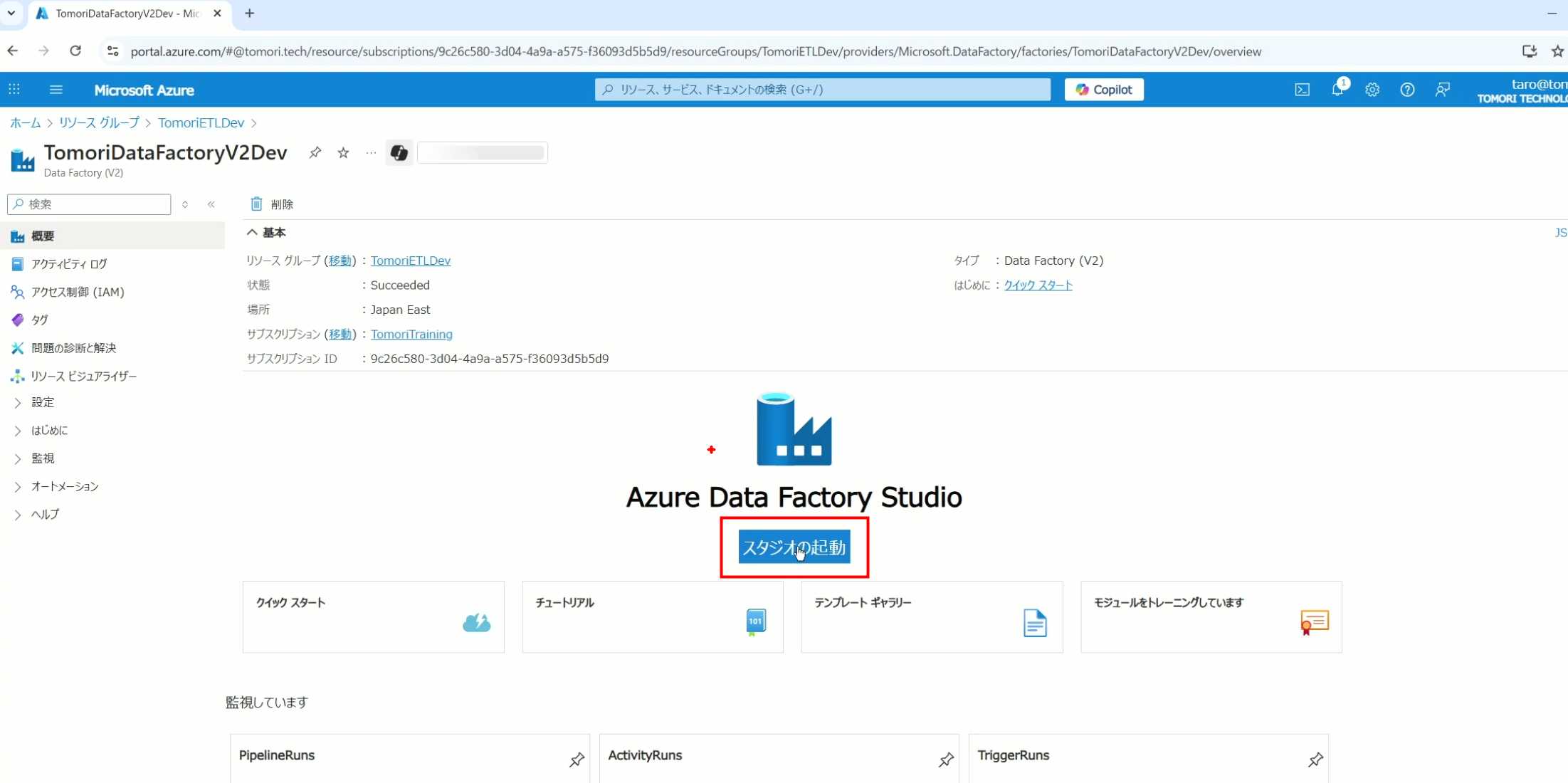Screen dimensions: 1568x783
Task: Open the notifications bell
Action: pyautogui.click(x=1337, y=90)
